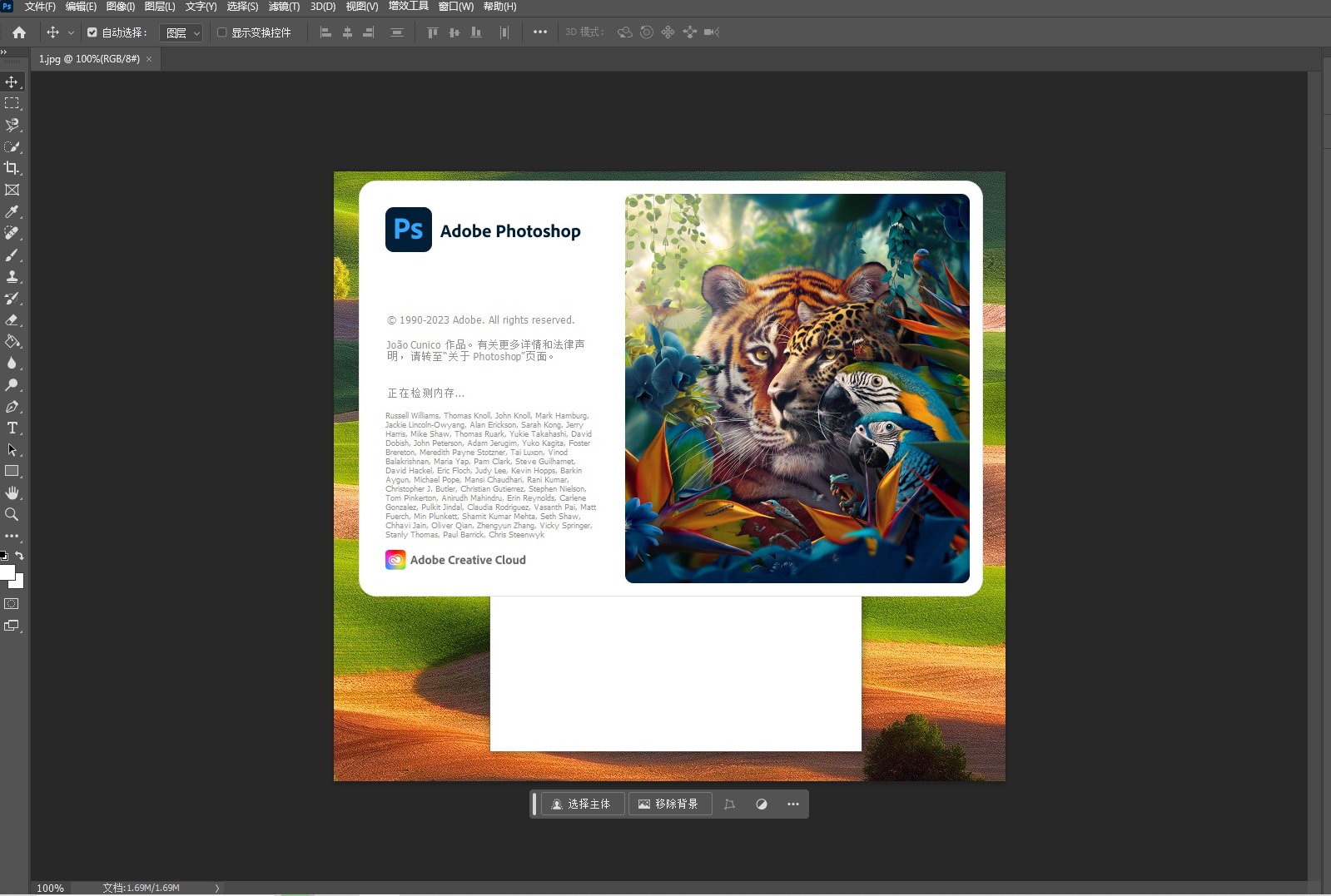The height and width of the screenshot is (896, 1331).
Task: Select the Dodge tool
Action: tap(12, 384)
